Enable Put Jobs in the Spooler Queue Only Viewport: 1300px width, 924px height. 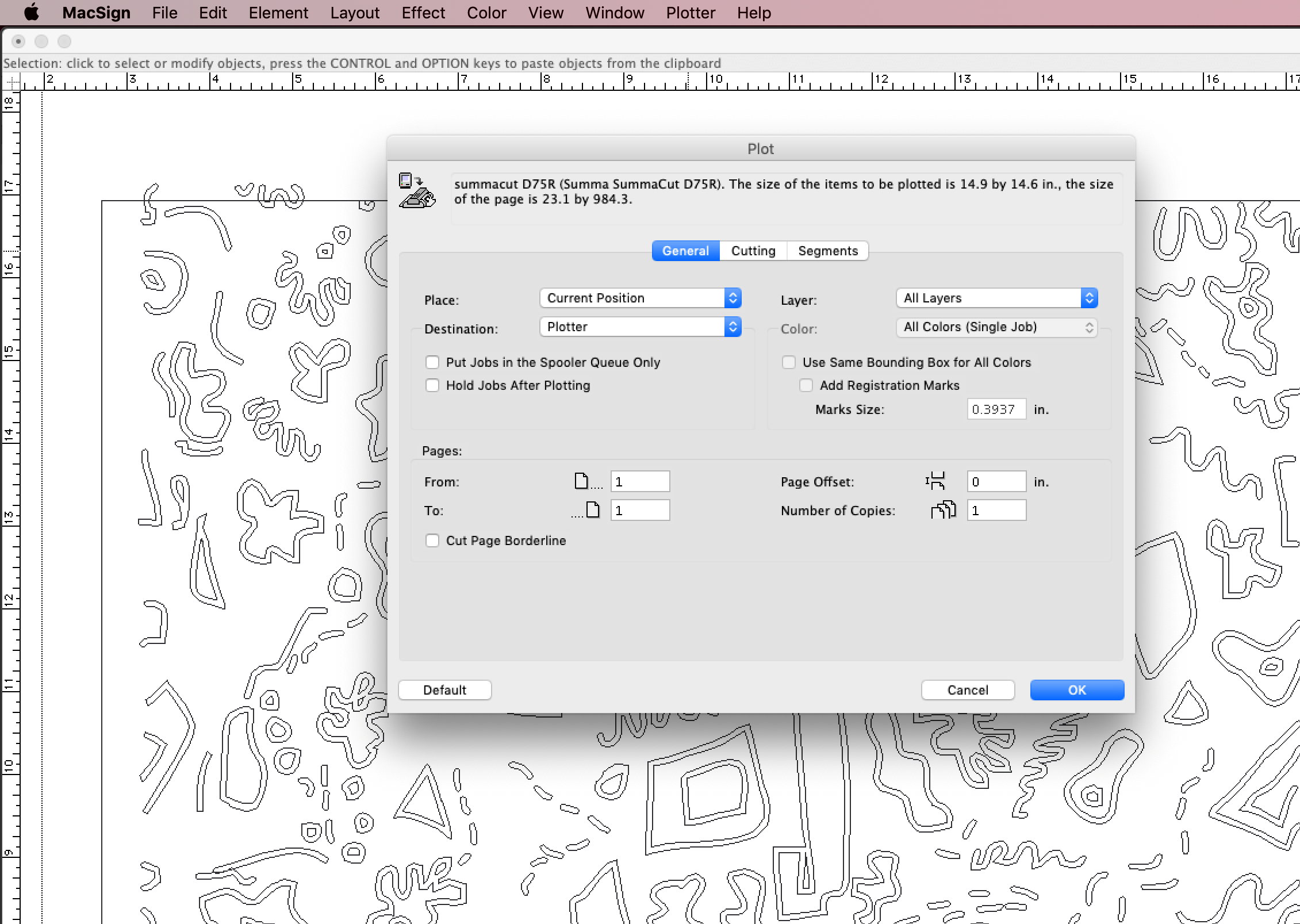[x=432, y=362]
